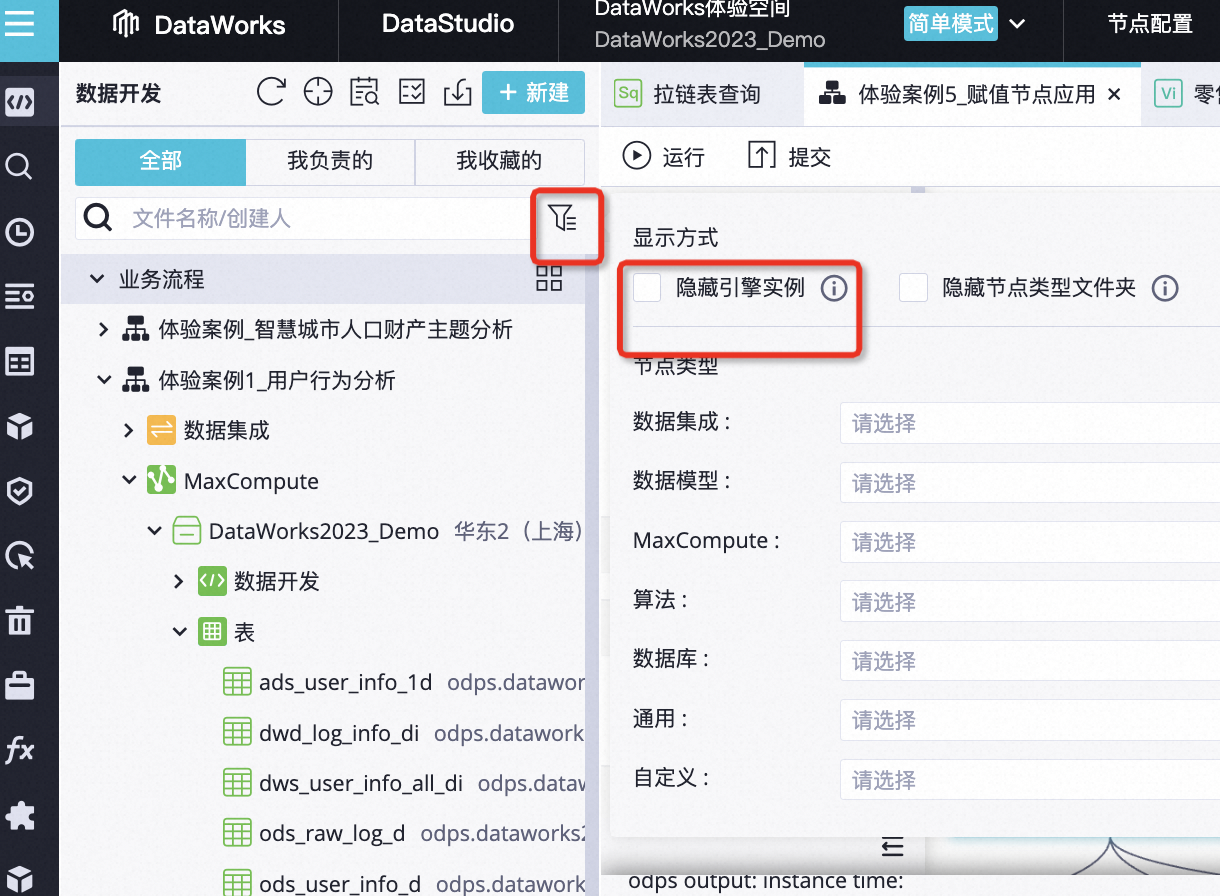The image size is (1220, 896).
Task: Collapse 体验案例1_用户行为分析 node
Action: pos(104,380)
